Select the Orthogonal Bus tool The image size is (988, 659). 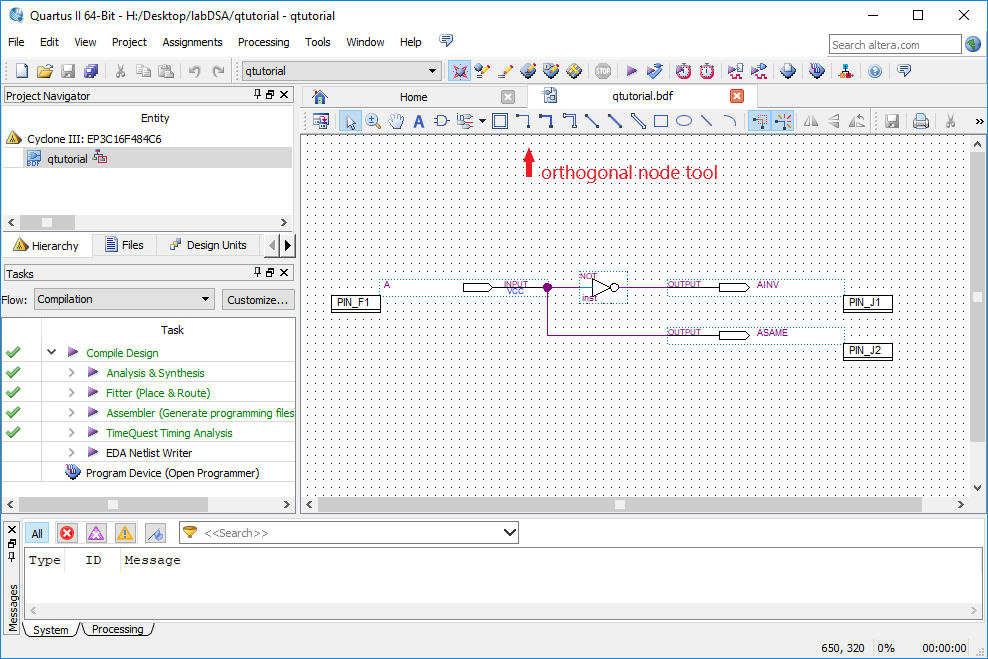pos(546,121)
